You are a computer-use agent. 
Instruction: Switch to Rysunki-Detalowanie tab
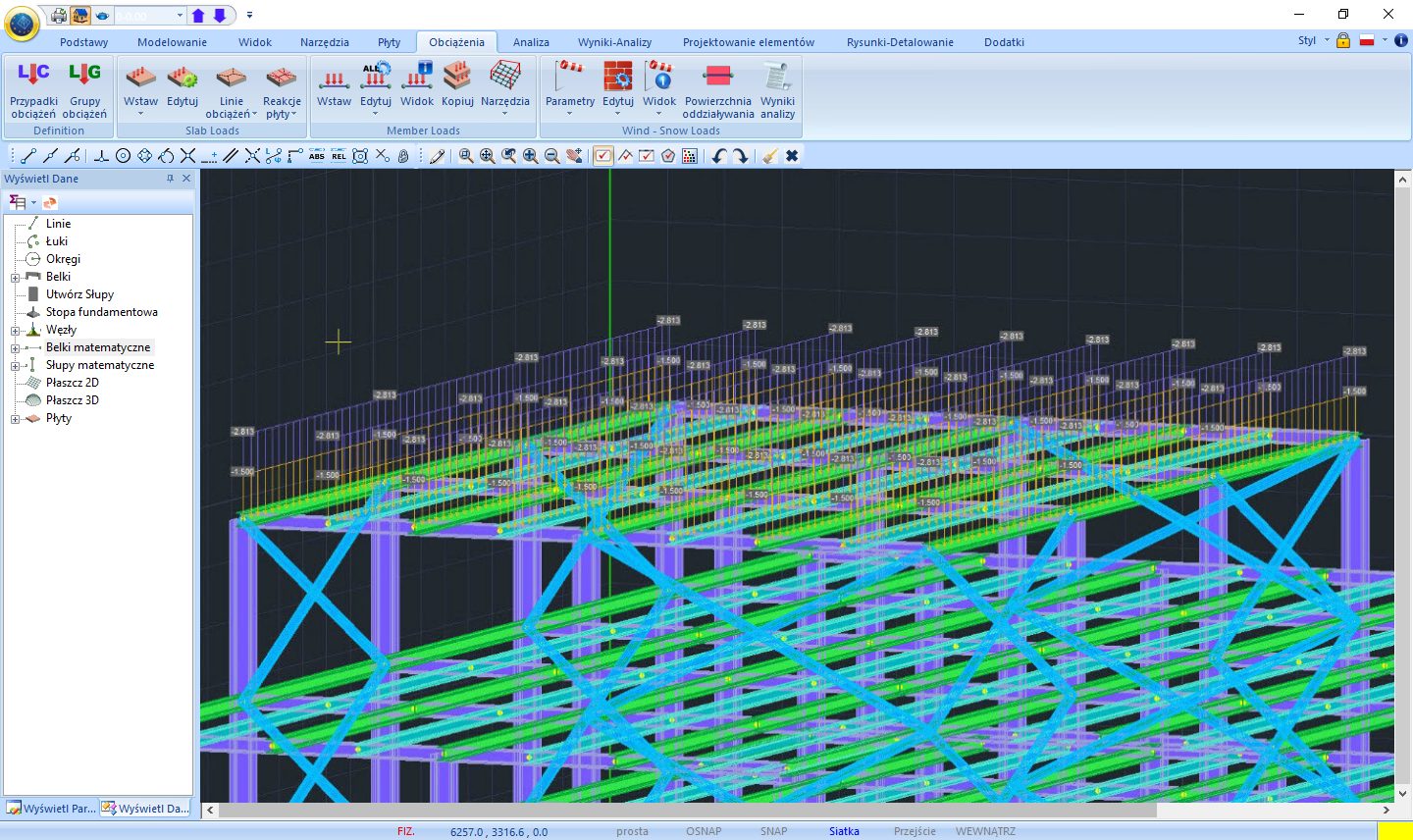(900, 42)
